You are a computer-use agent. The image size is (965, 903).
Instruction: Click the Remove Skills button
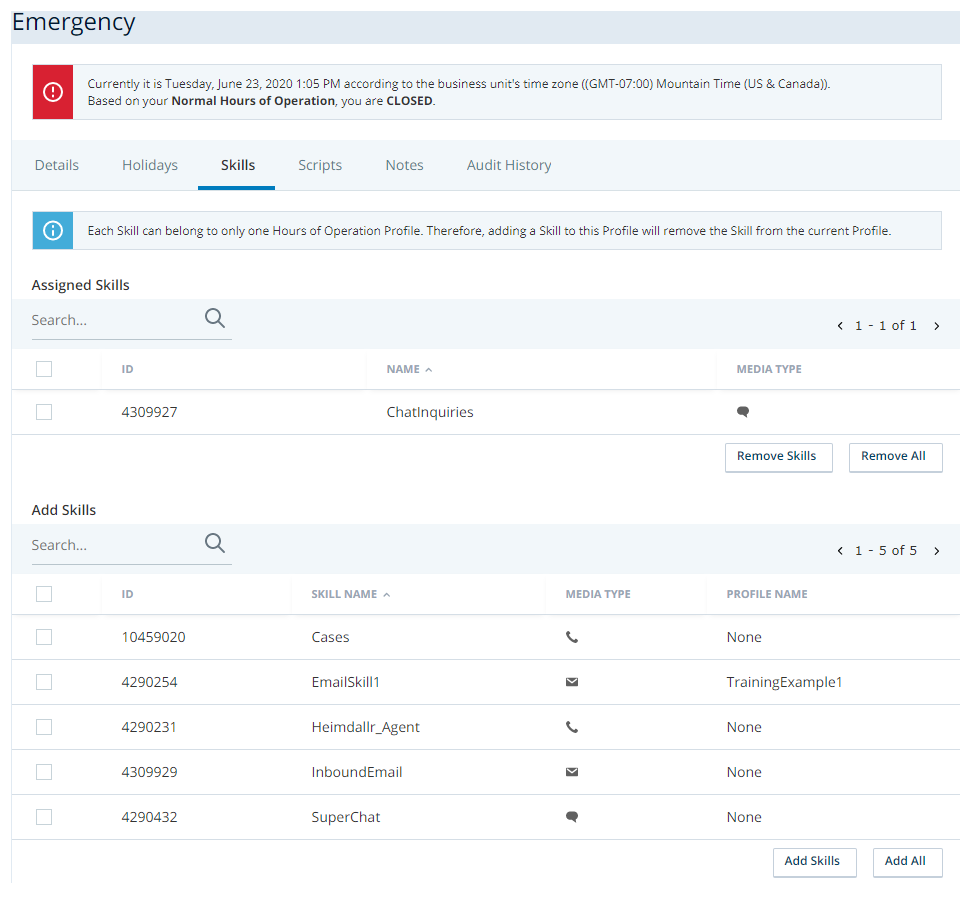[x=779, y=457]
